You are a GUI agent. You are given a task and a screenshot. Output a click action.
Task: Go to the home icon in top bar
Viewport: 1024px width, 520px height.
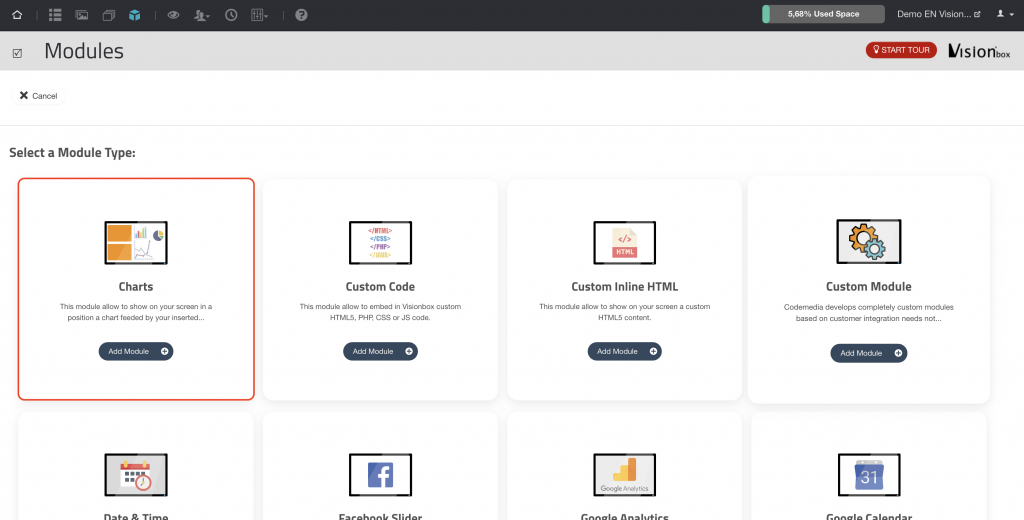pyautogui.click(x=17, y=14)
